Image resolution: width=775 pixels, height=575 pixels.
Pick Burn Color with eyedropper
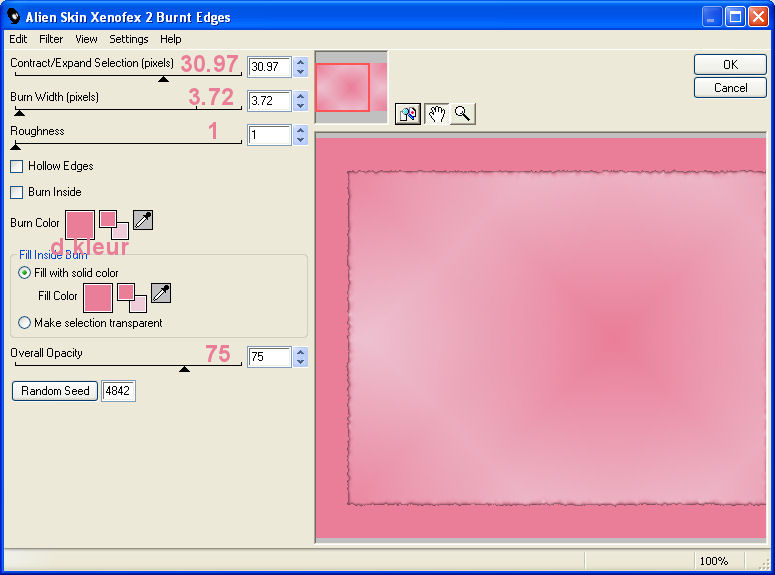143,220
